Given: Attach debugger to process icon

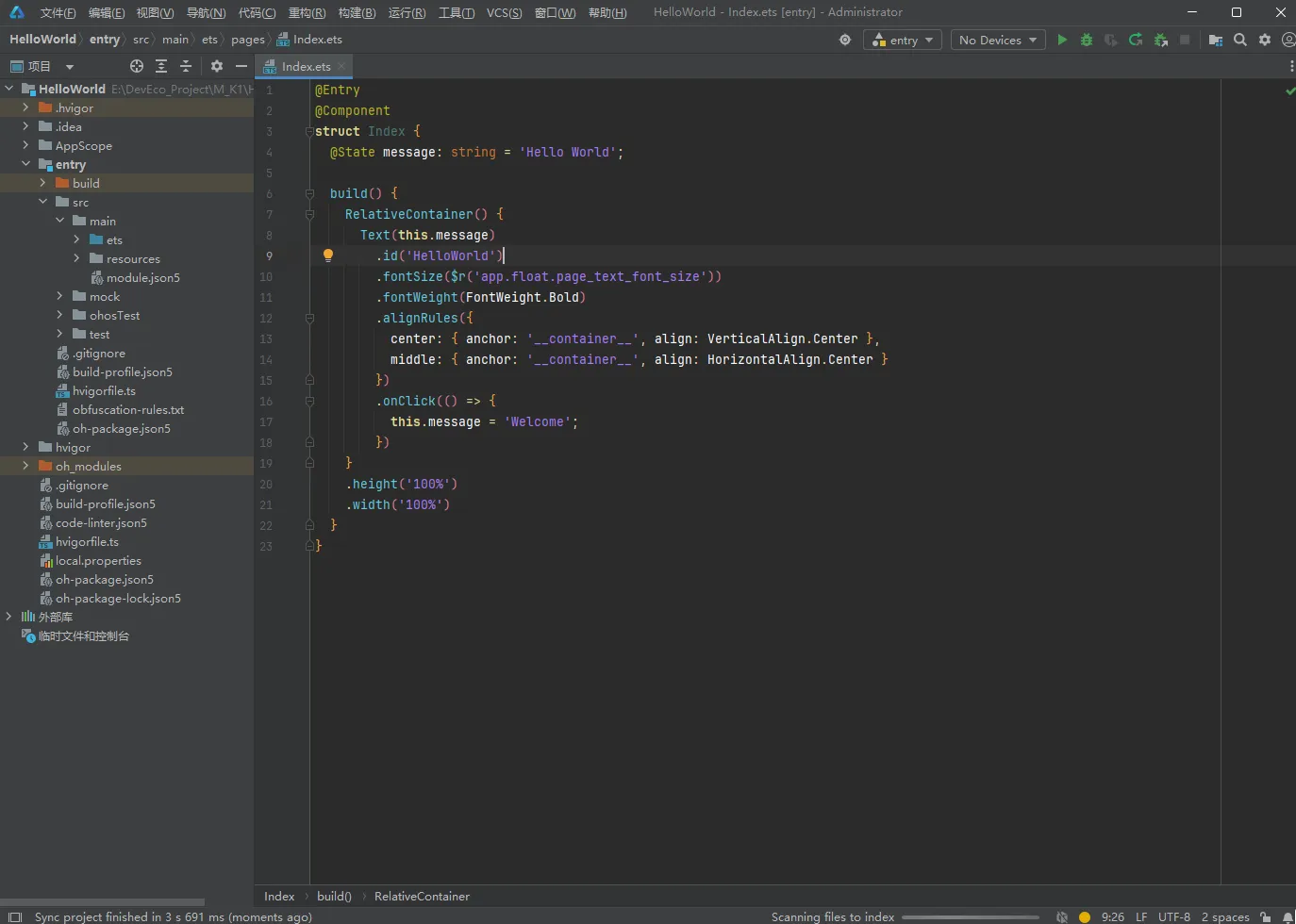Looking at the screenshot, I should click(x=1161, y=40).
